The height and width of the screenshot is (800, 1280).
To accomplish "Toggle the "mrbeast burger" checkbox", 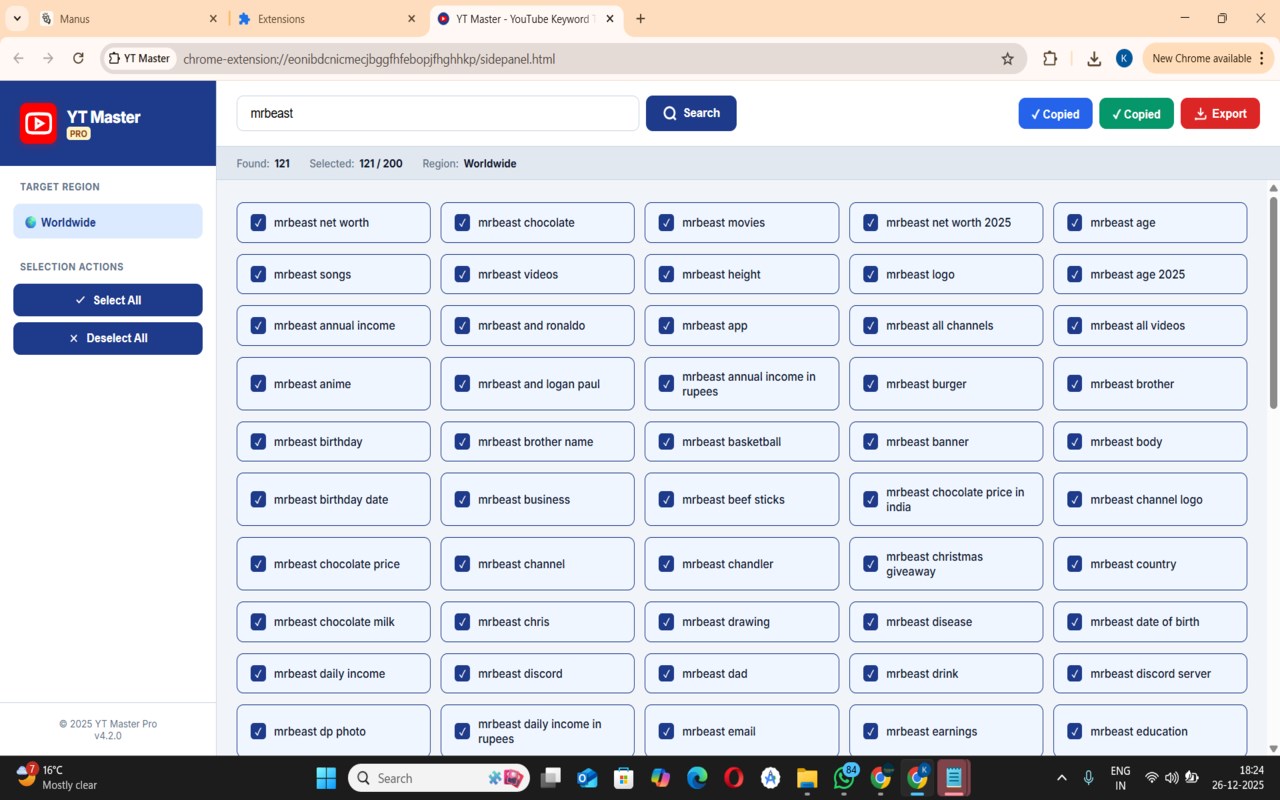I will tap(870, 384).
